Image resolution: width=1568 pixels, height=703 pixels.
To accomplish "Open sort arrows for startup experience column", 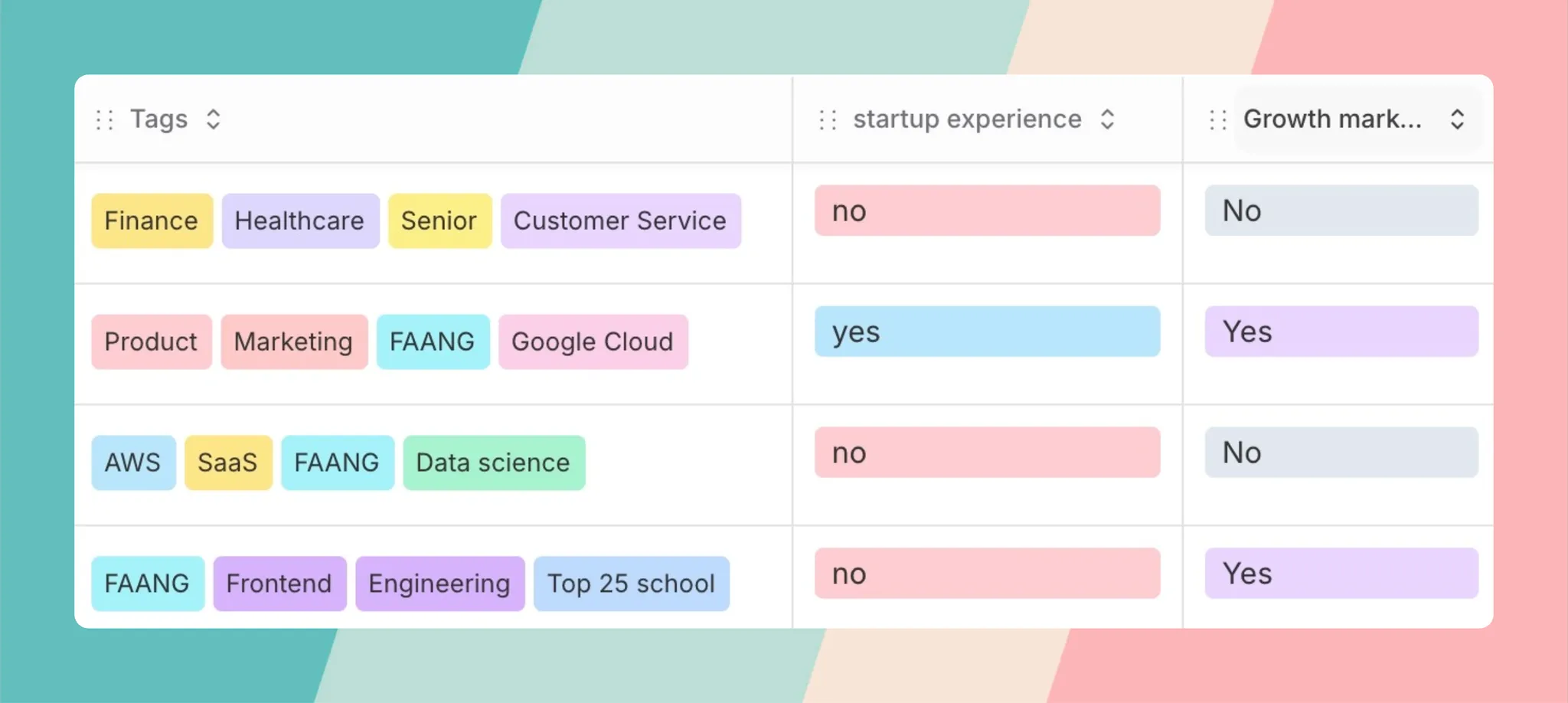I will (1107, 119).
